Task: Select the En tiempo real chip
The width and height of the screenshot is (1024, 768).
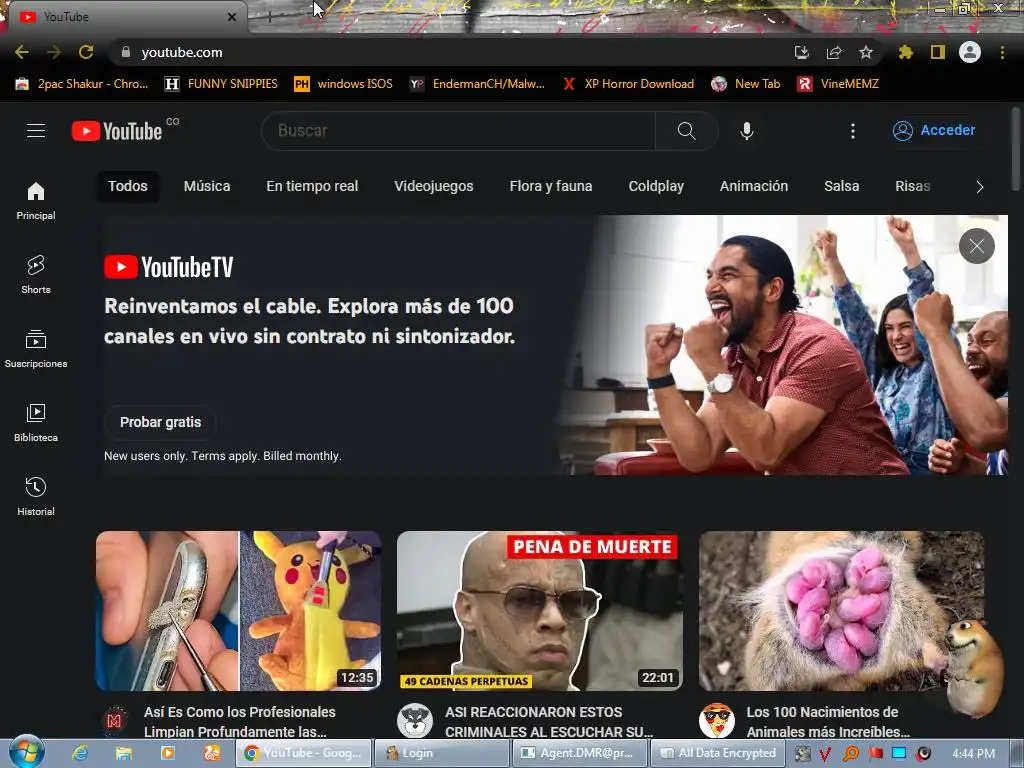Action: coord(312,186)
